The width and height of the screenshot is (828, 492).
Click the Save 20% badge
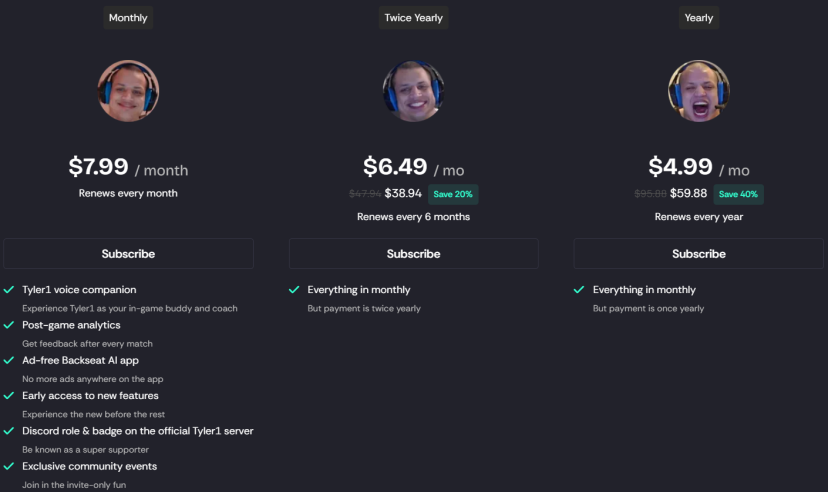tap(453, 194)
